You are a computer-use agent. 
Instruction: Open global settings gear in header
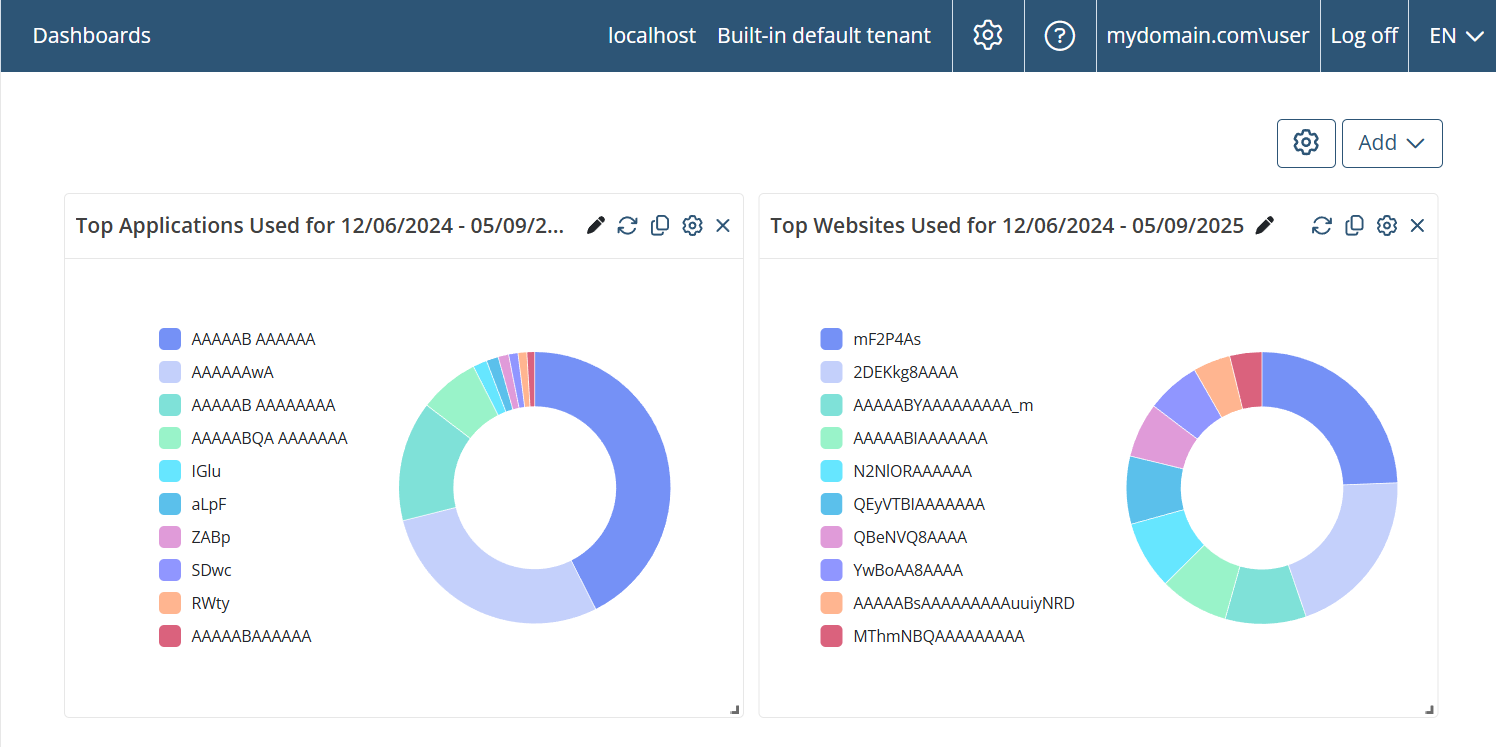(988, 36)
